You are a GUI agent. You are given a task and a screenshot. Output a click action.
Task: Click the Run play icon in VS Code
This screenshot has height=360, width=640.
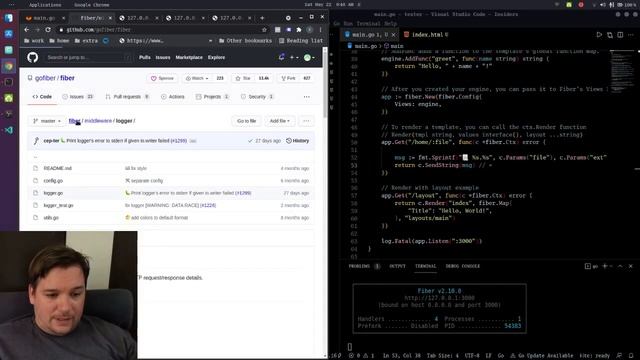point(599,35)
